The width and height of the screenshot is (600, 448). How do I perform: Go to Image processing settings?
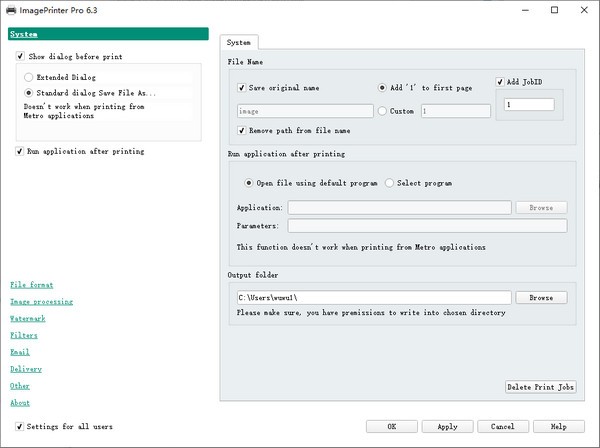coord(41,301)
